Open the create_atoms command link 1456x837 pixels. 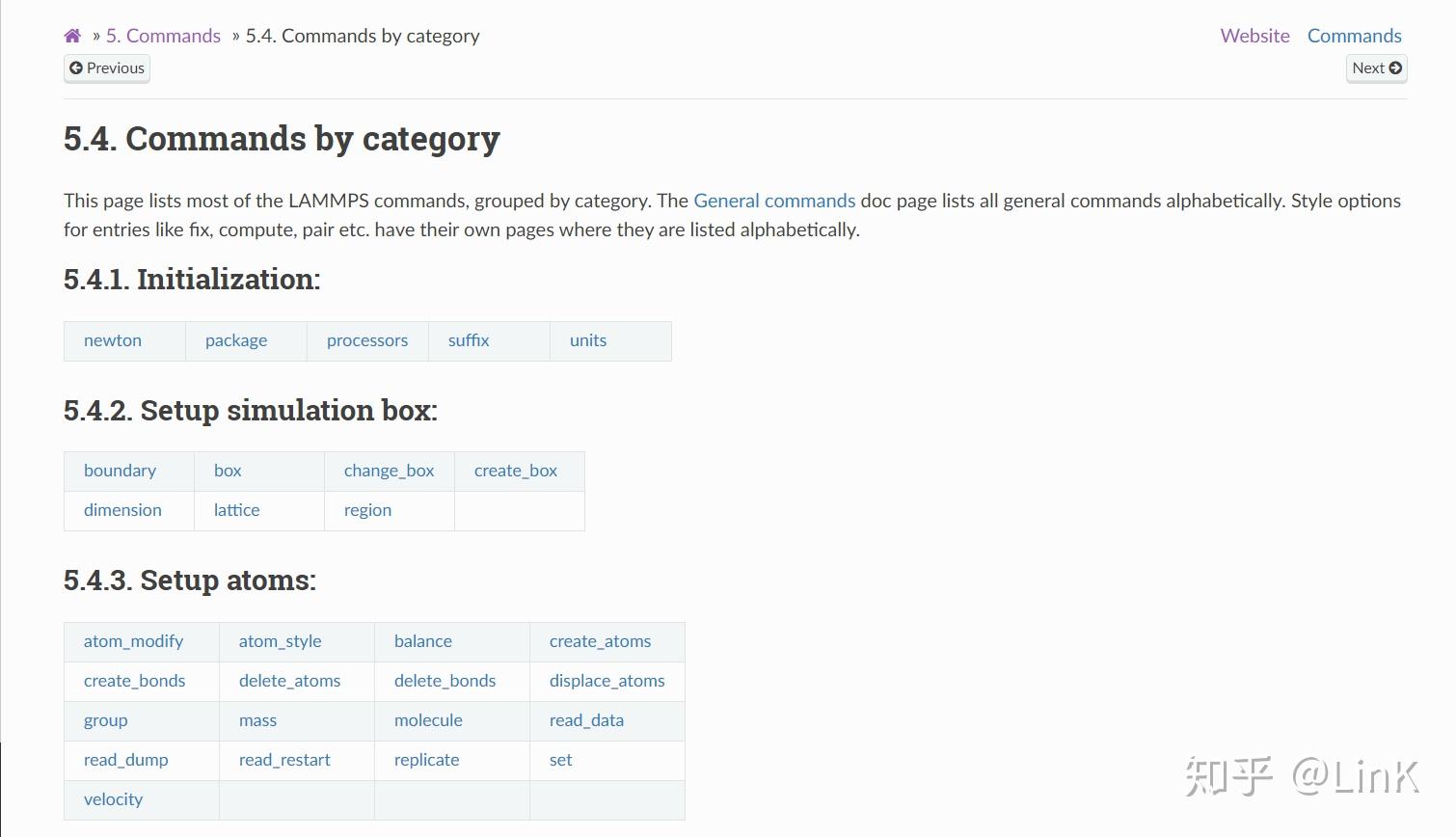(600, 641)
